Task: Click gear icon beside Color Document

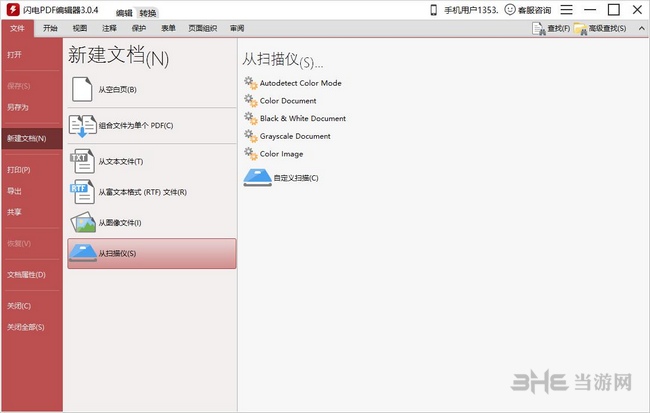Action: (x=251, y=101)
